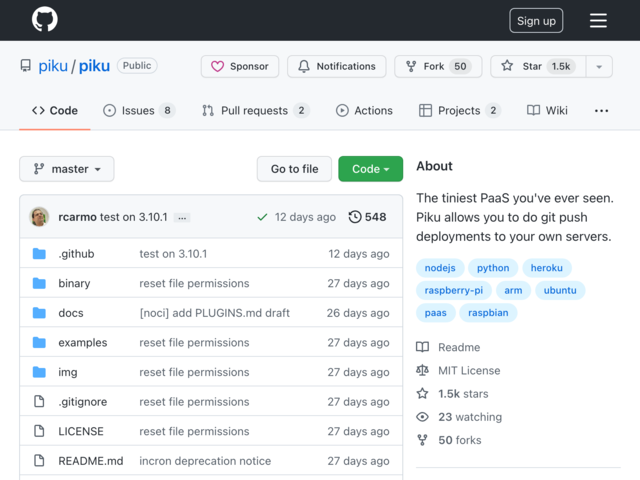
Task: Select the raspbian topic tag
Action: click(x=488, y=313)
